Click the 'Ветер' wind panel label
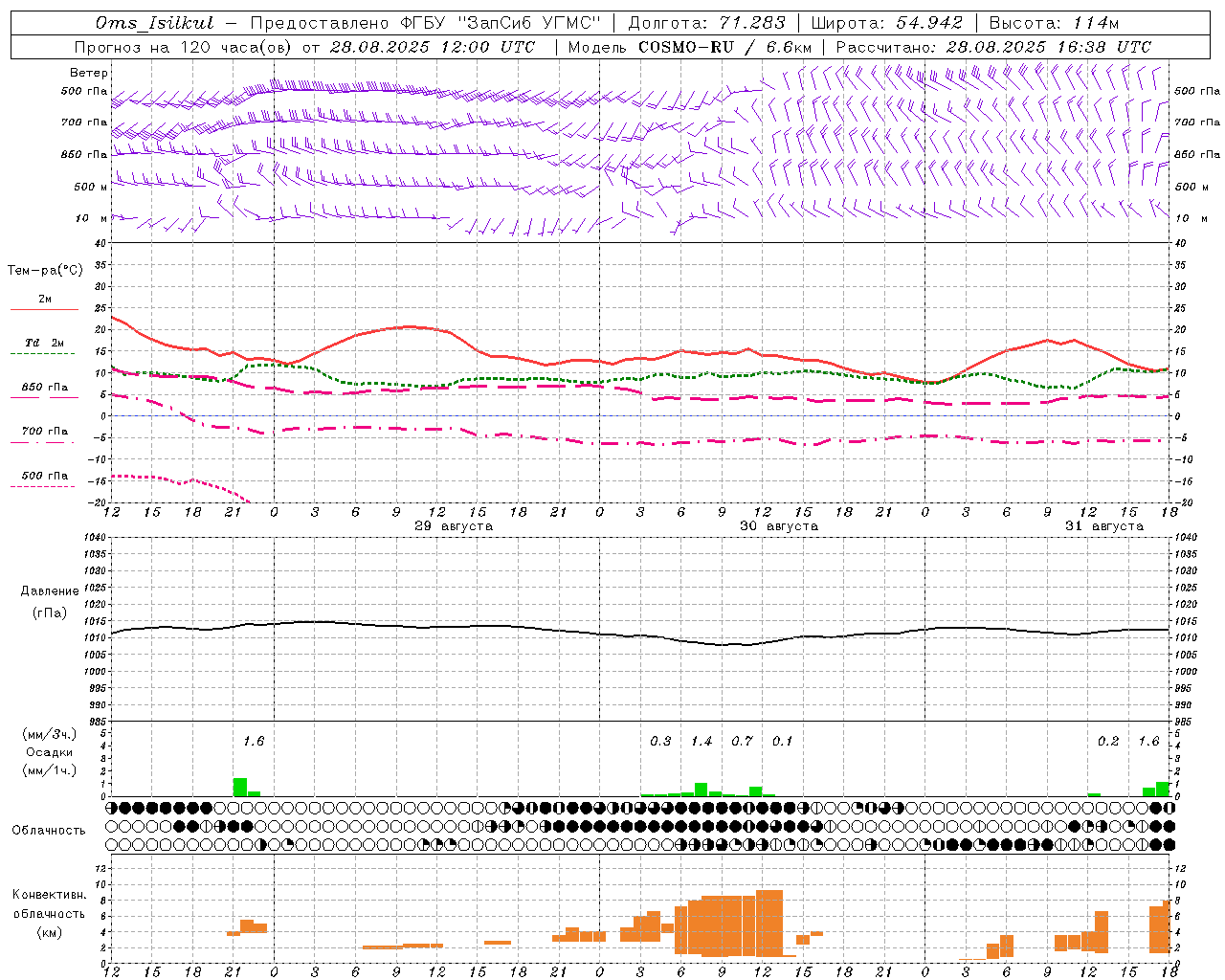Image resolution: width=1225 pixels, height=980 pixels. [89, 73]
